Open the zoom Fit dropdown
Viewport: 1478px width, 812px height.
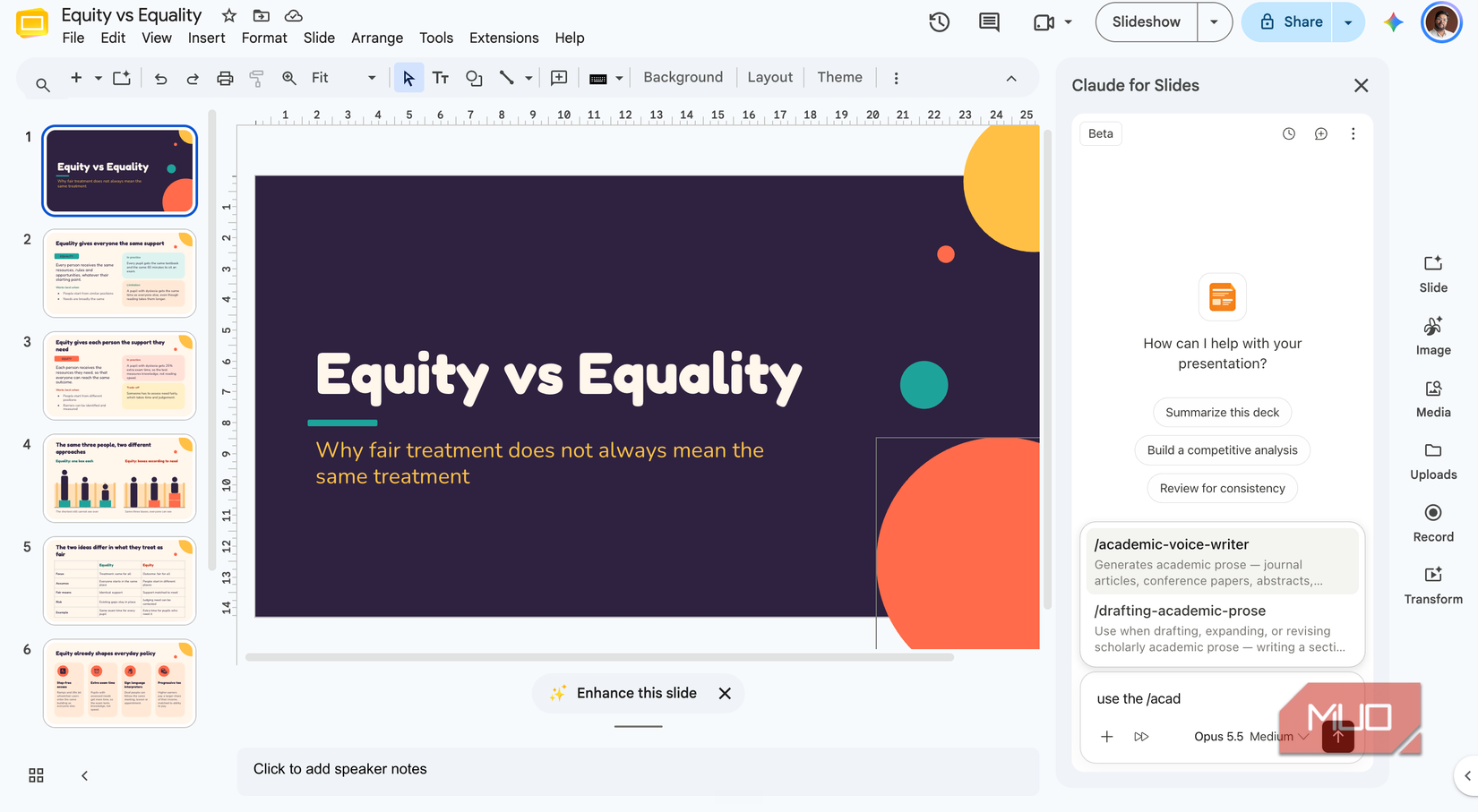click(x=343, y=78)
